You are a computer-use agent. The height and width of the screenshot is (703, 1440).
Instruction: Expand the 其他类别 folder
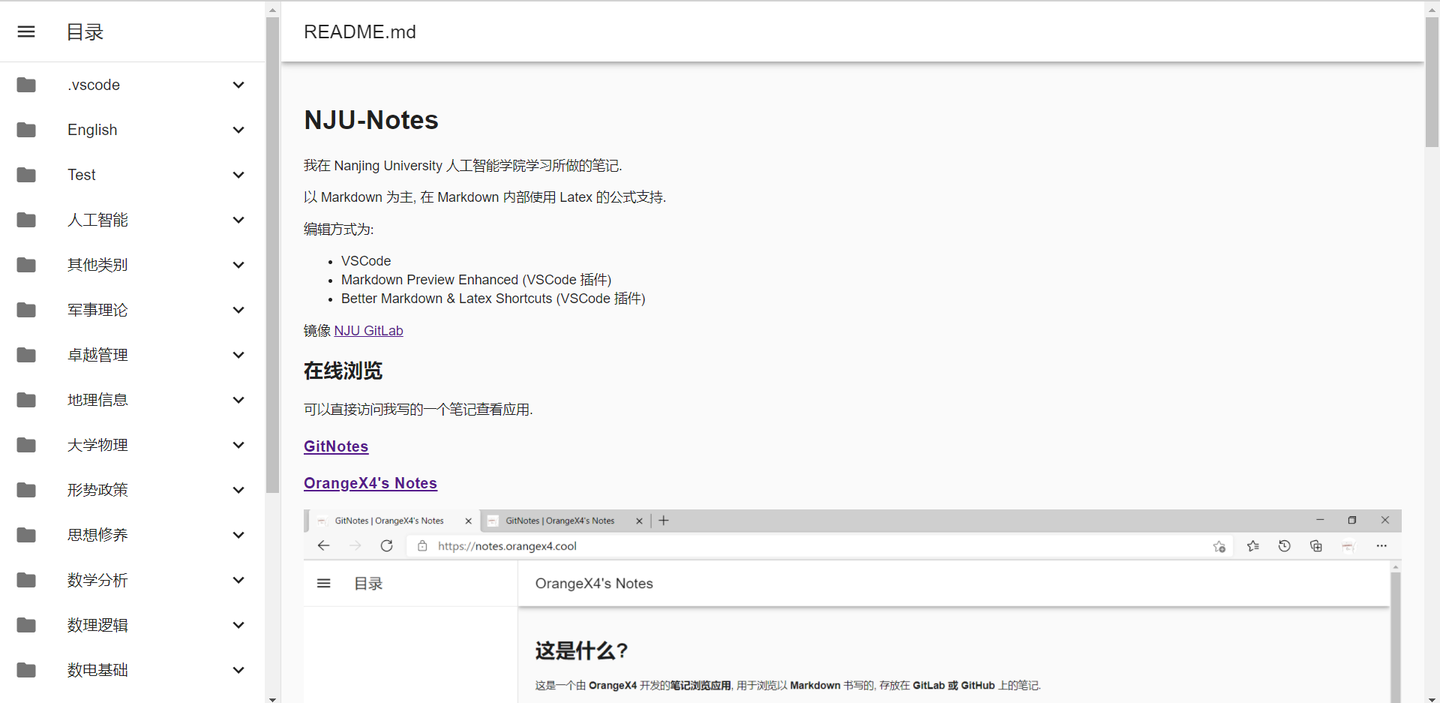coord(238,264)
